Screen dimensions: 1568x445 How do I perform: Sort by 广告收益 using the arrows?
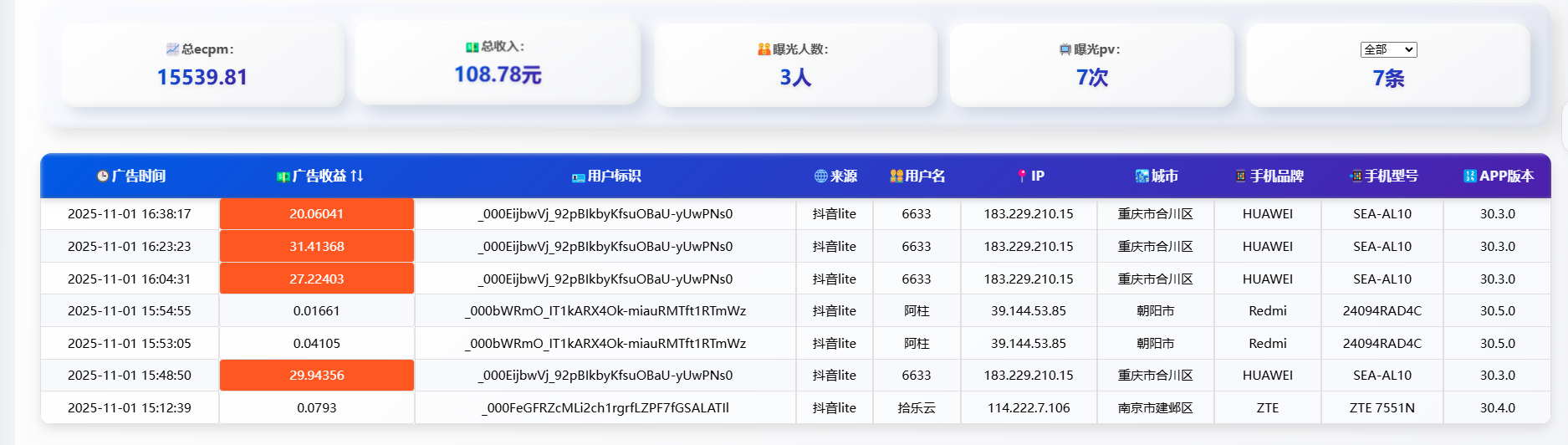(357, 176)
